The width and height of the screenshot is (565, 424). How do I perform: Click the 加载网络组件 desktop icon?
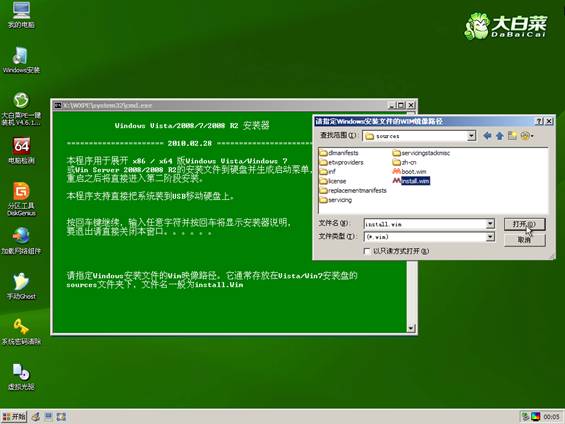pos(21,241)
